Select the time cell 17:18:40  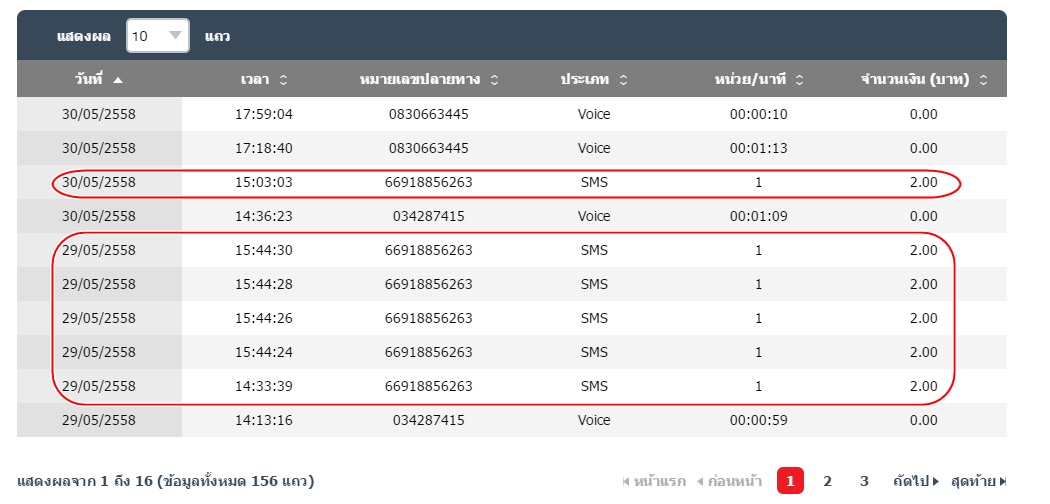[x=264, y=148]
